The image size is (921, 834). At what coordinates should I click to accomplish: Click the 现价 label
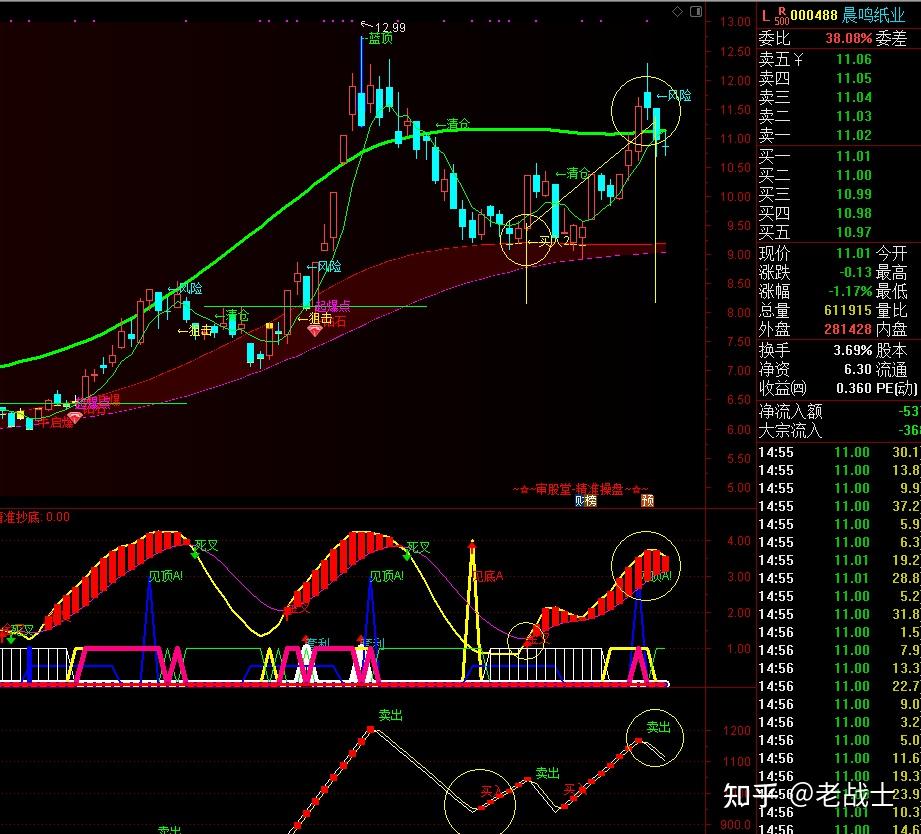[774, 254]
